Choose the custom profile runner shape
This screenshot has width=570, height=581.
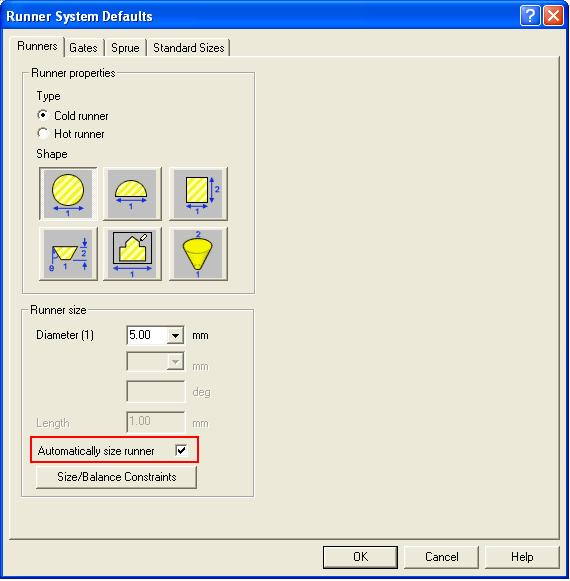coord(132,254)
